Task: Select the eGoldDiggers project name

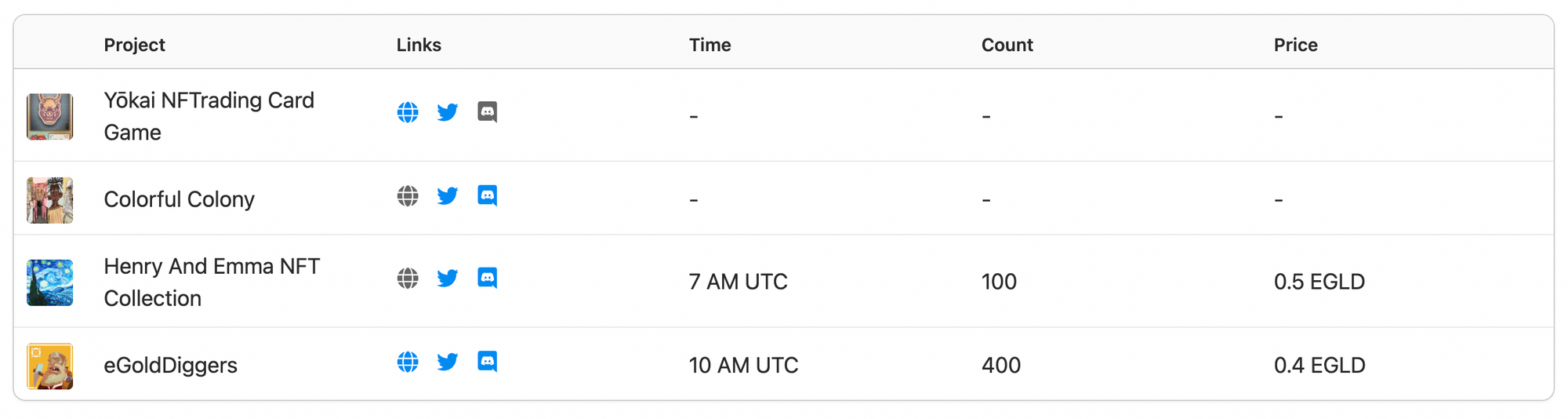Action: tap(171, 365)
